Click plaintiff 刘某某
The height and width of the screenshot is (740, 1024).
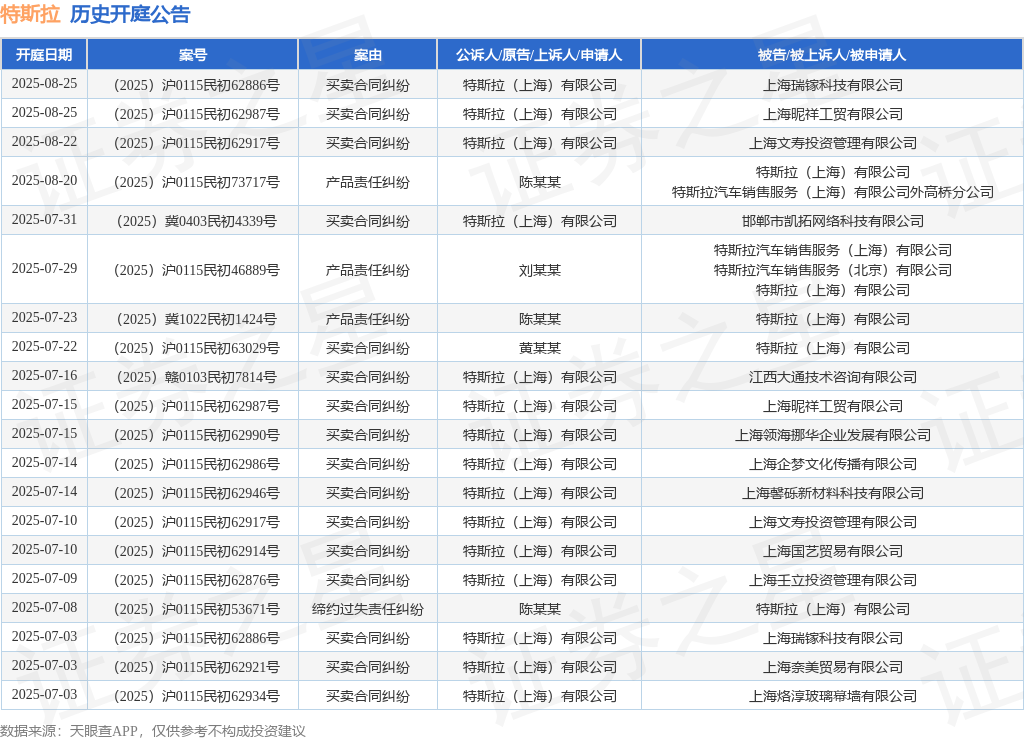(x=539, y=270)
